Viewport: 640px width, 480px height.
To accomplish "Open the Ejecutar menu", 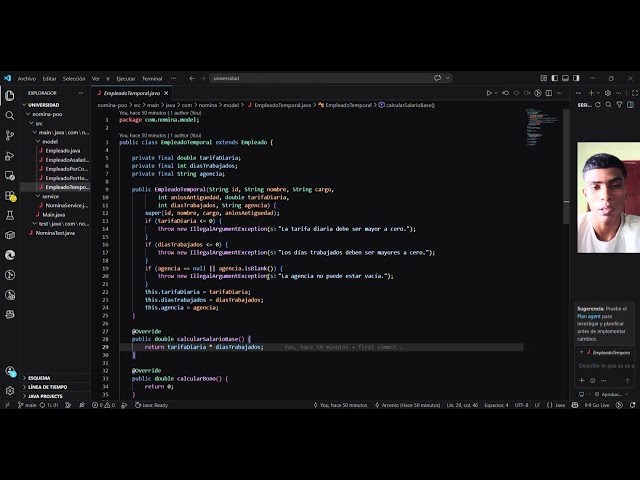I will 126,78.
